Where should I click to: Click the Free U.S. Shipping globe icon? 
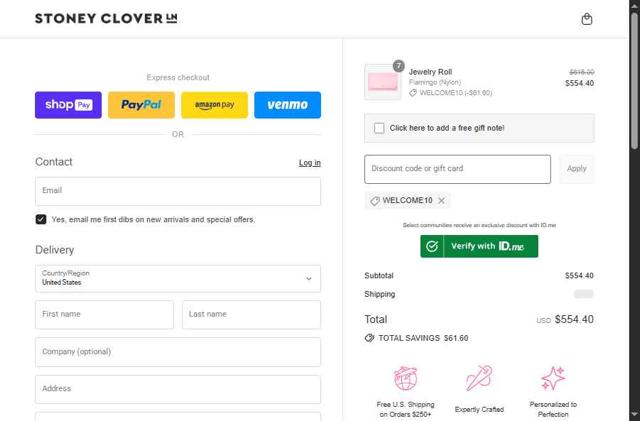tap(405, 378)
